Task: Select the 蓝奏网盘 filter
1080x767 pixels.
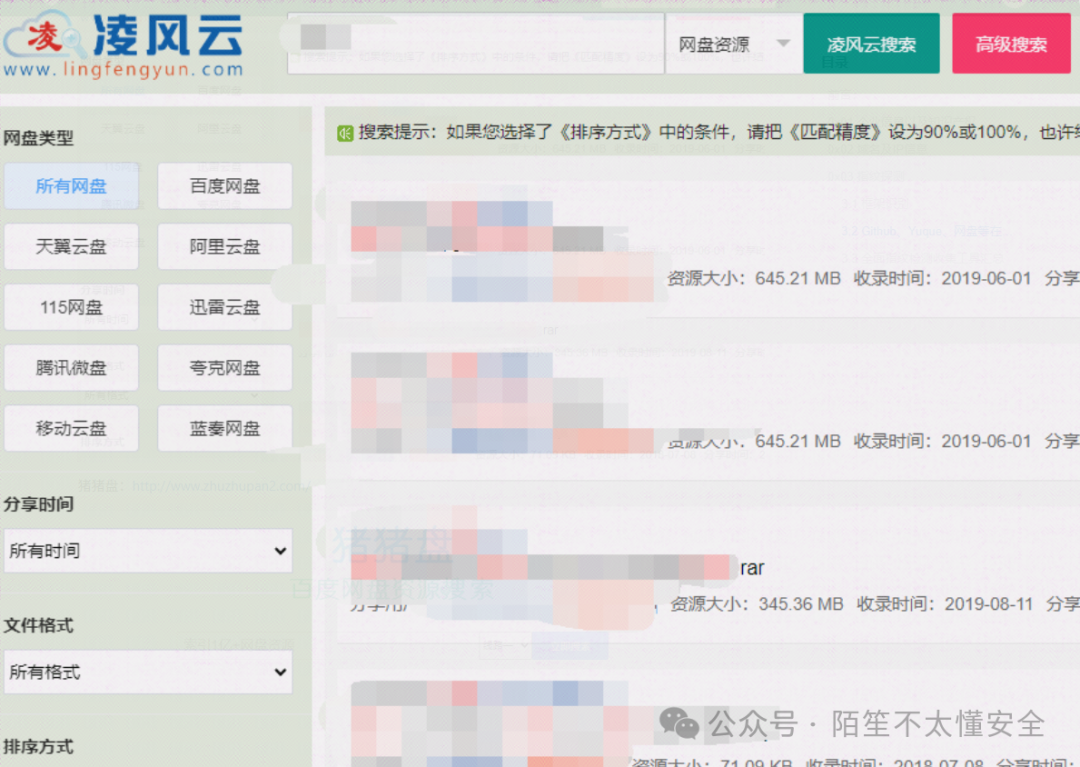Action: [x=224, y=428]
